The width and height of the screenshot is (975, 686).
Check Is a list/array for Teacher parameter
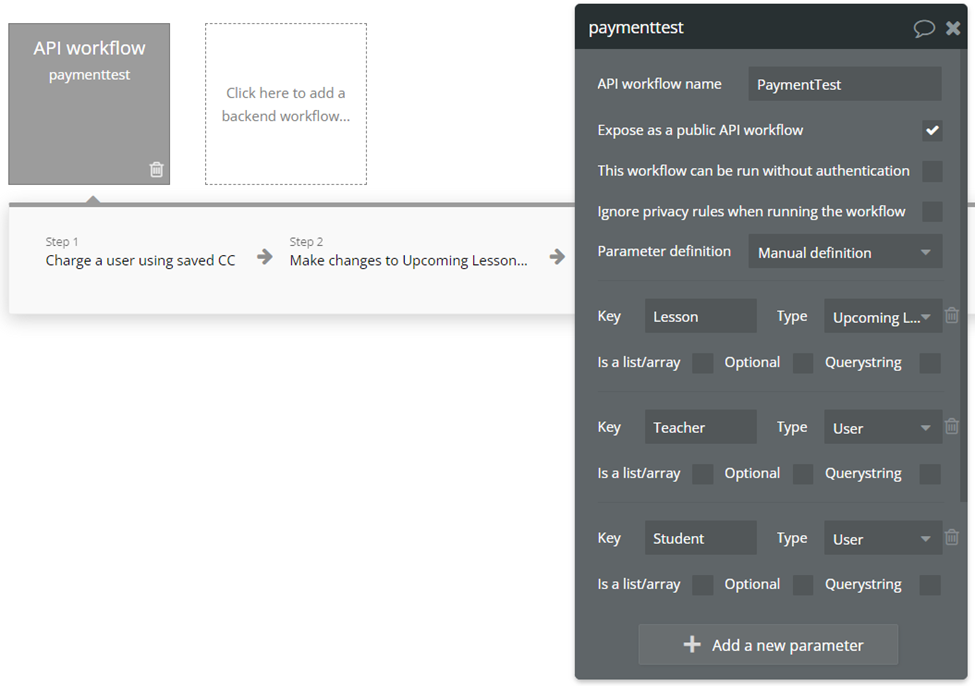703,474
